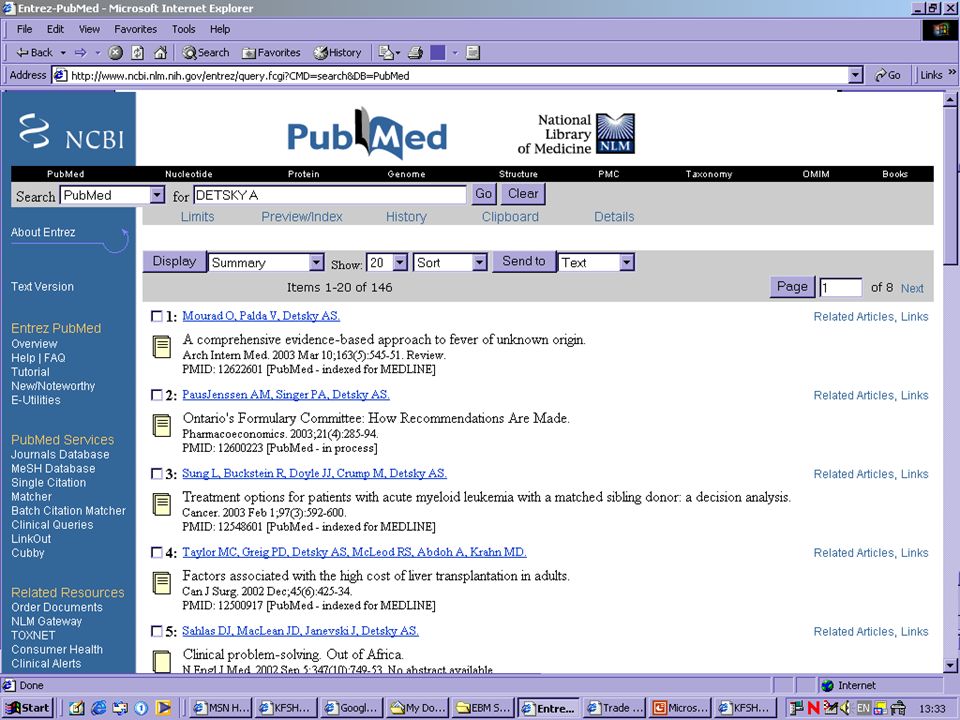Image resolution: width=960 pixels, height=720 pixels.
Task: Open the Windows Start menu
Action: [27, 708]
